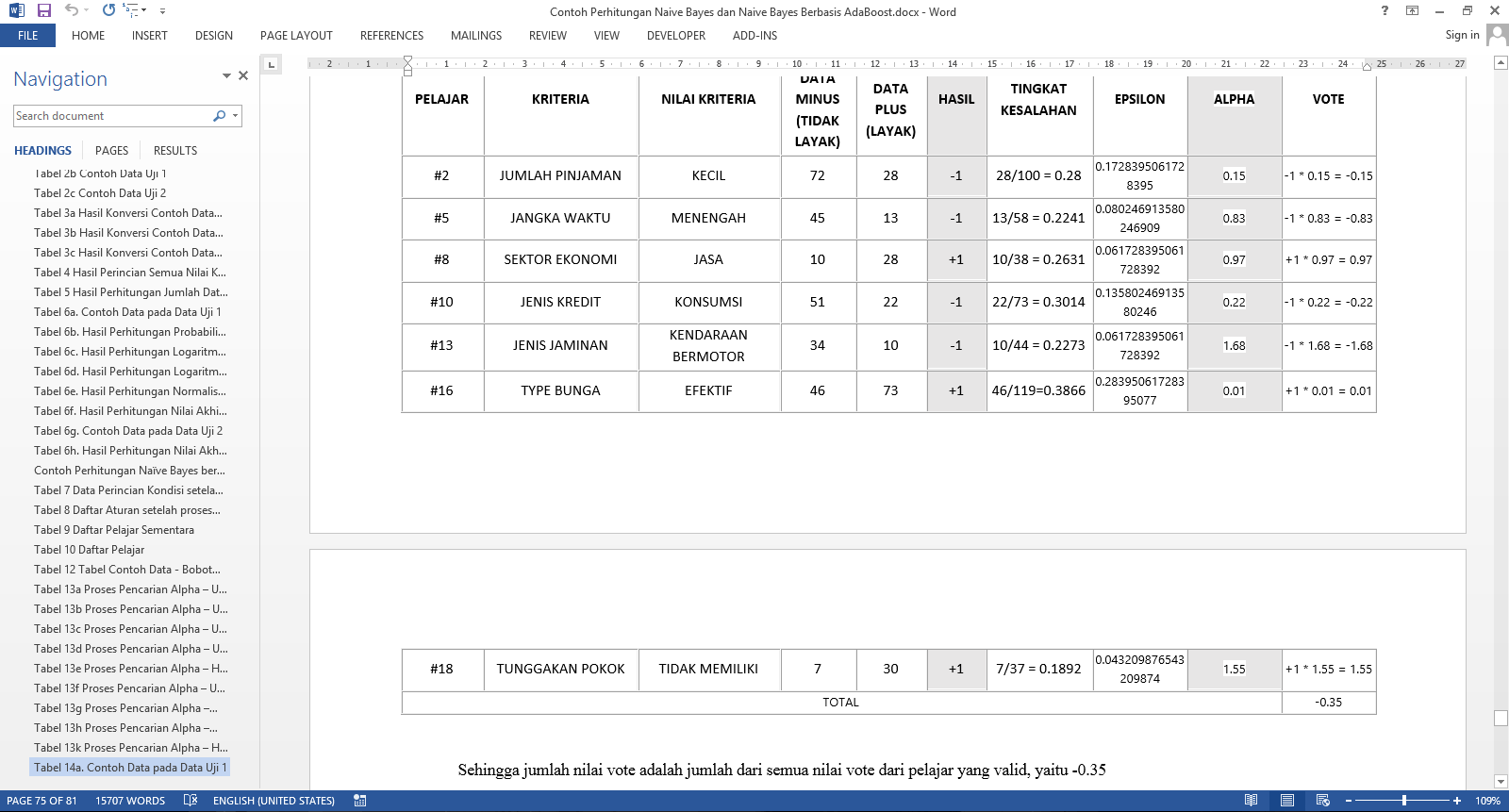
Task: Switch to Read Mode view
Action: click(x=1251, y=801)
